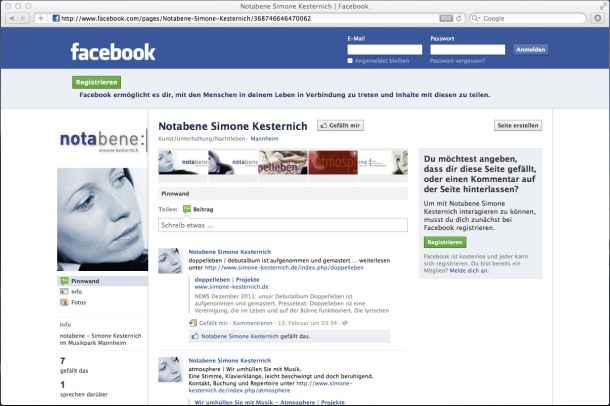Click the browser back arrow button
The width and height of the screenshot is (610, 406).
click(10, 18)
